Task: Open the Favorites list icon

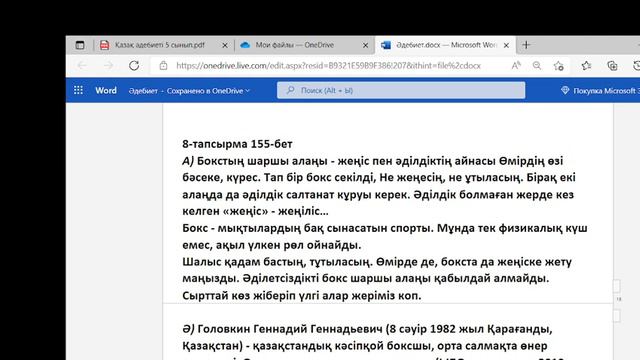Action: click(587, 65)
